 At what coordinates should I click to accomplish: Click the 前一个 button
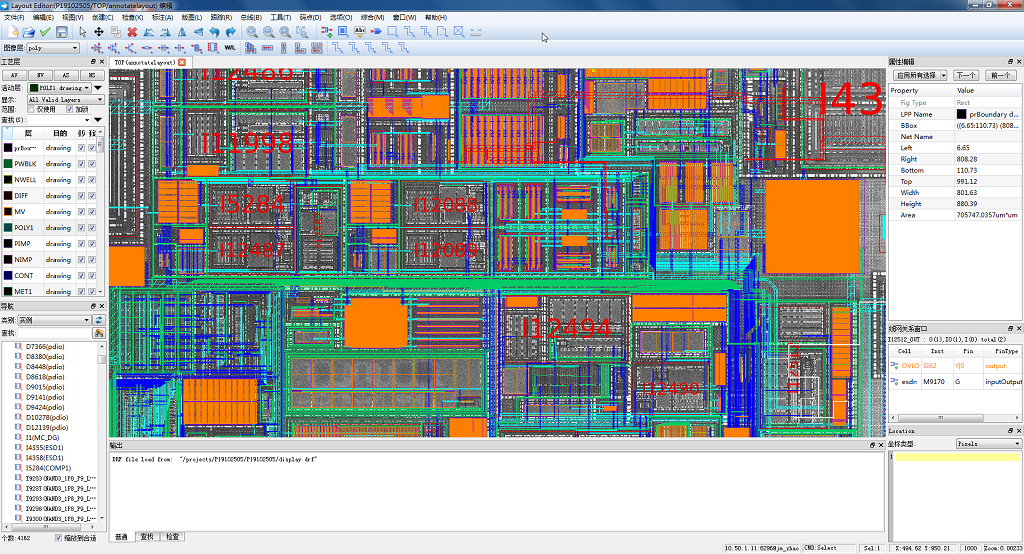[x=1000, y=75]
